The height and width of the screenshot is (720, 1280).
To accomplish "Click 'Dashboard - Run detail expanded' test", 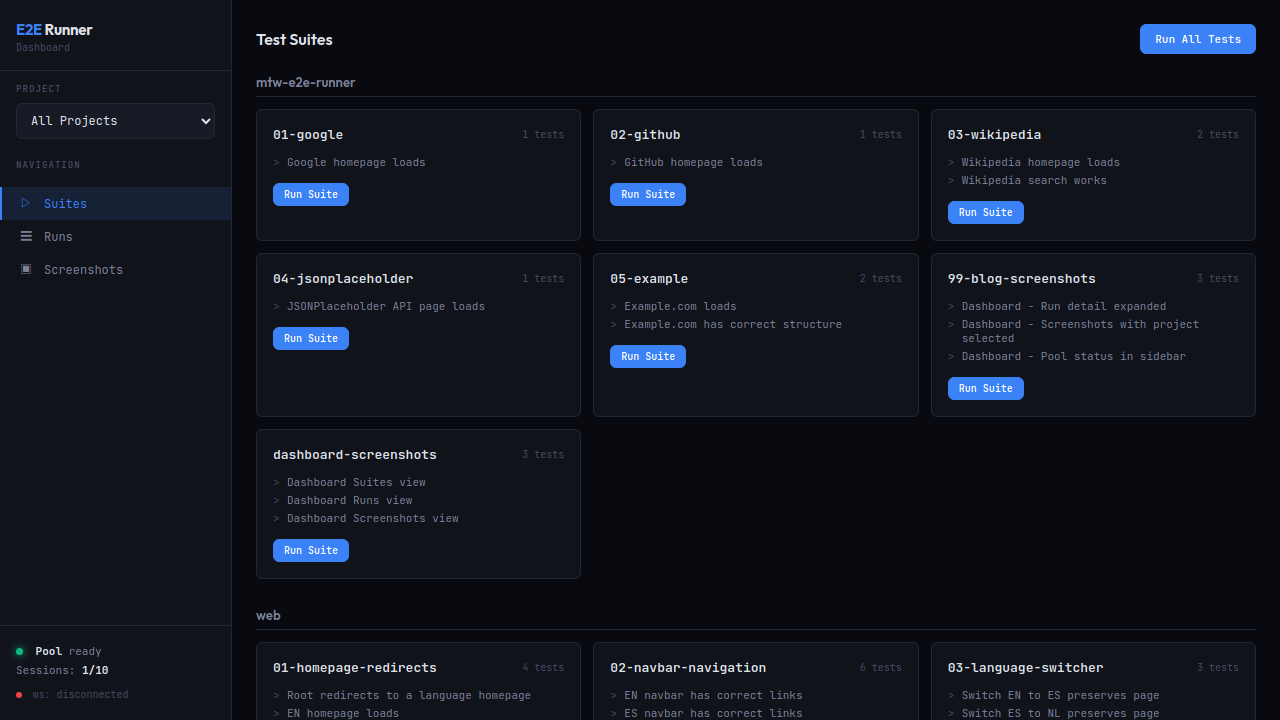I will coord(1064,306).
